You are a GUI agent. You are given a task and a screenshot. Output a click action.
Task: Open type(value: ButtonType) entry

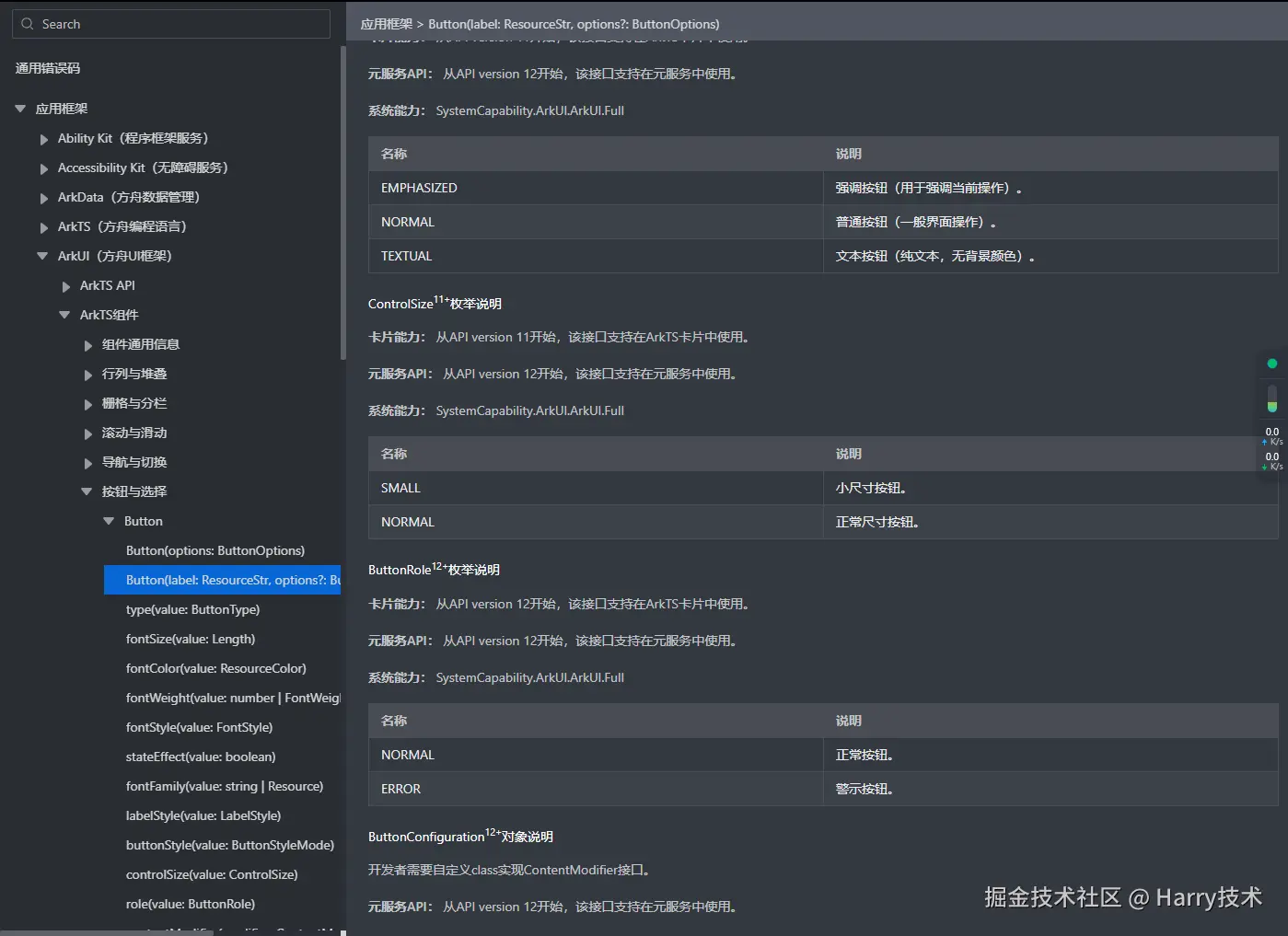[x=192, y=609]
